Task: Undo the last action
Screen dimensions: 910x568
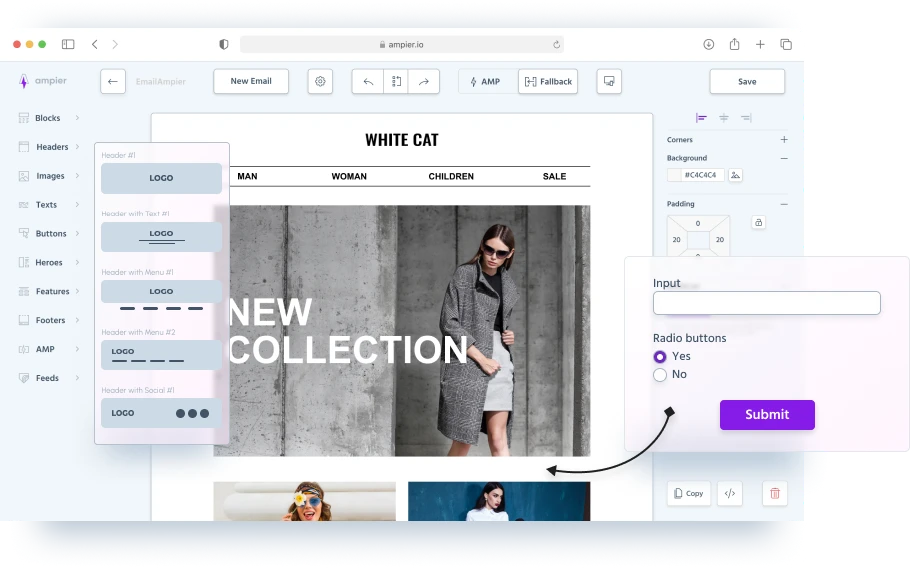Action: click(368, 82)
